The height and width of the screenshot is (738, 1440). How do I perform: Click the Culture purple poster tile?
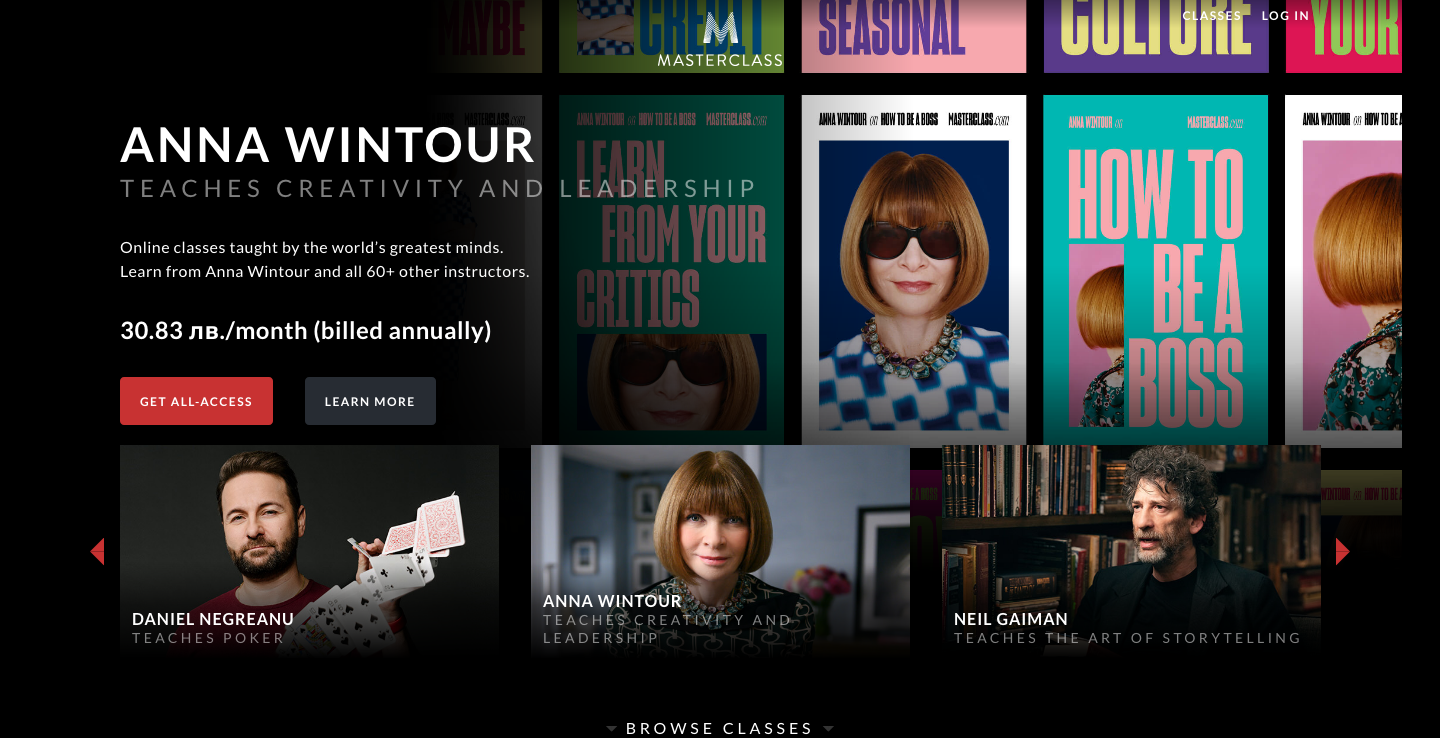(1156, 36)
